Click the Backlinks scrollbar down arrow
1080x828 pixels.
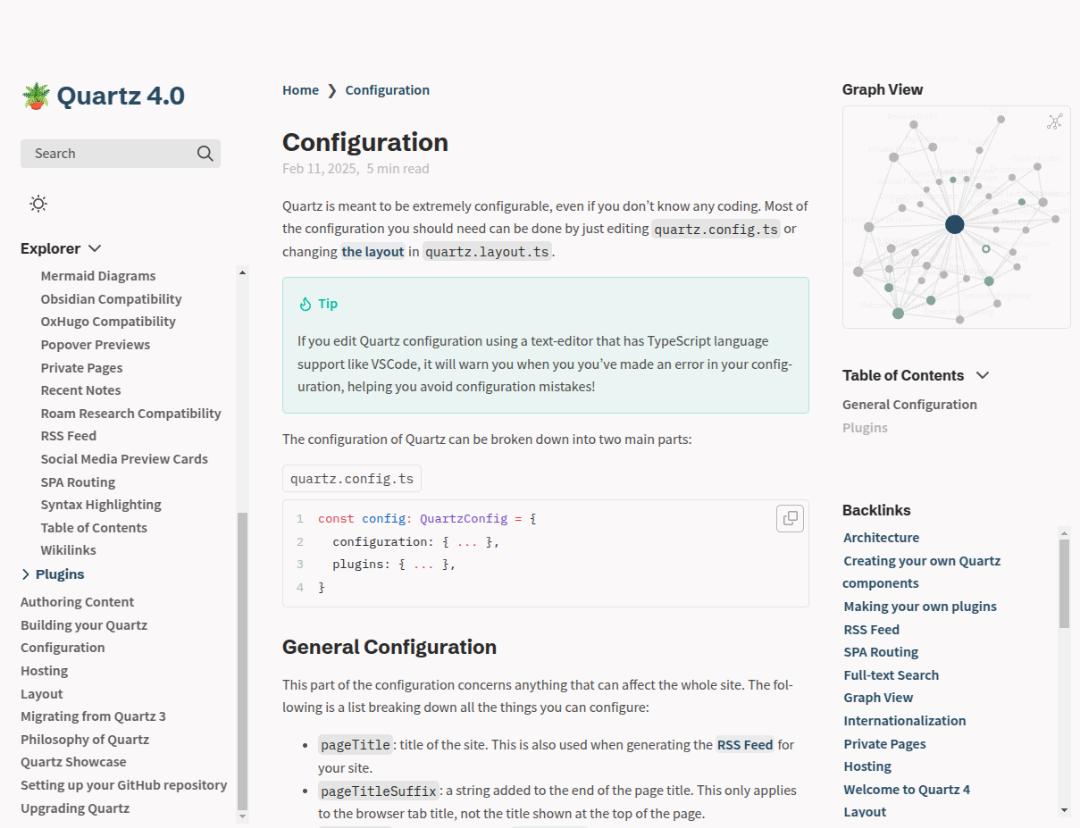[1064, 810]
